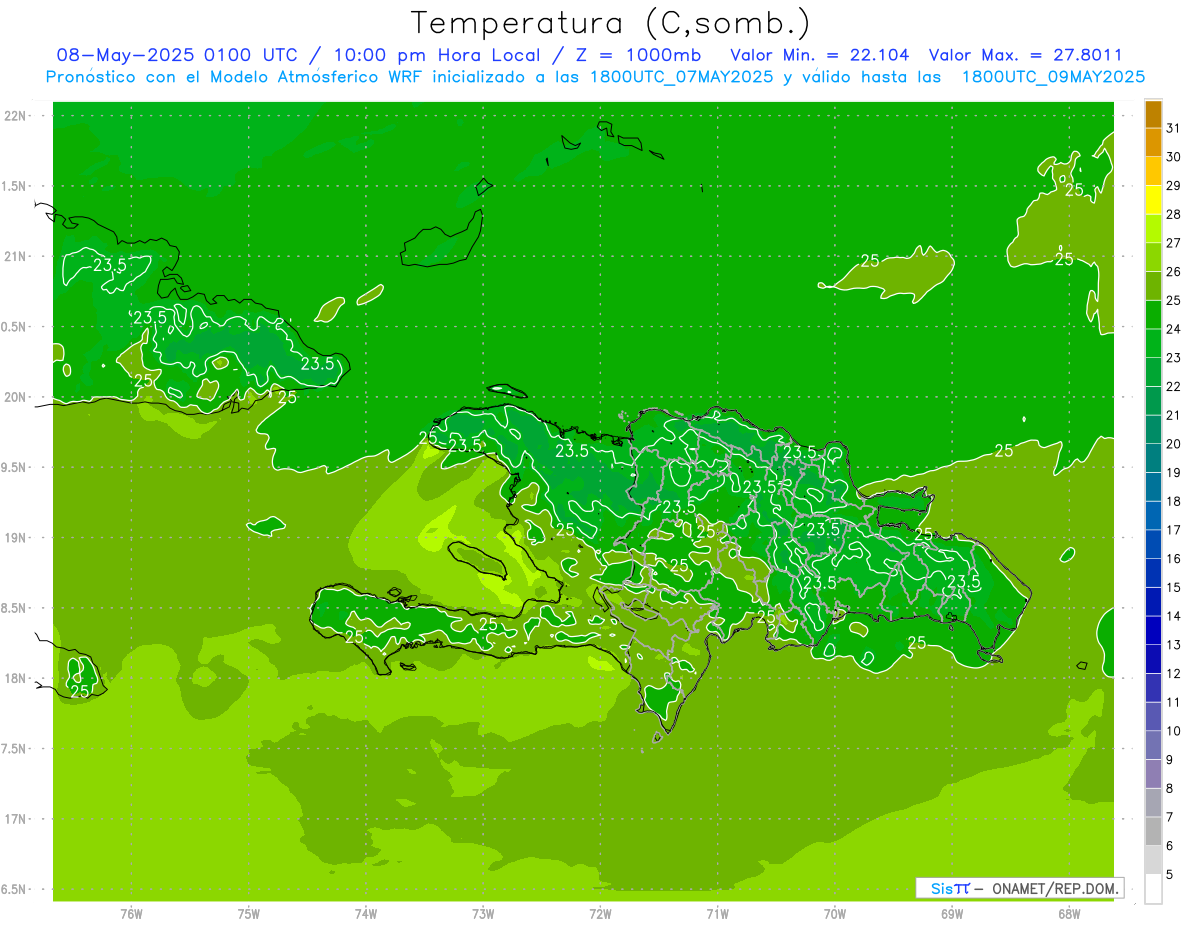This screenshot has width=1200, height=927.
Task: Click the "72W" longitude axis label
Action: coord(600,914)
